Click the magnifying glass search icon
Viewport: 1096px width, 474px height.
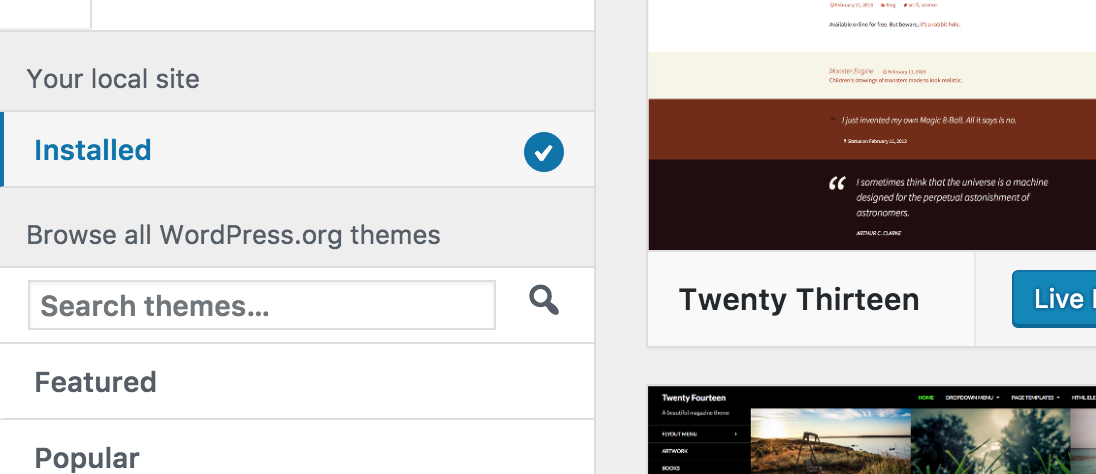(544, 300)
